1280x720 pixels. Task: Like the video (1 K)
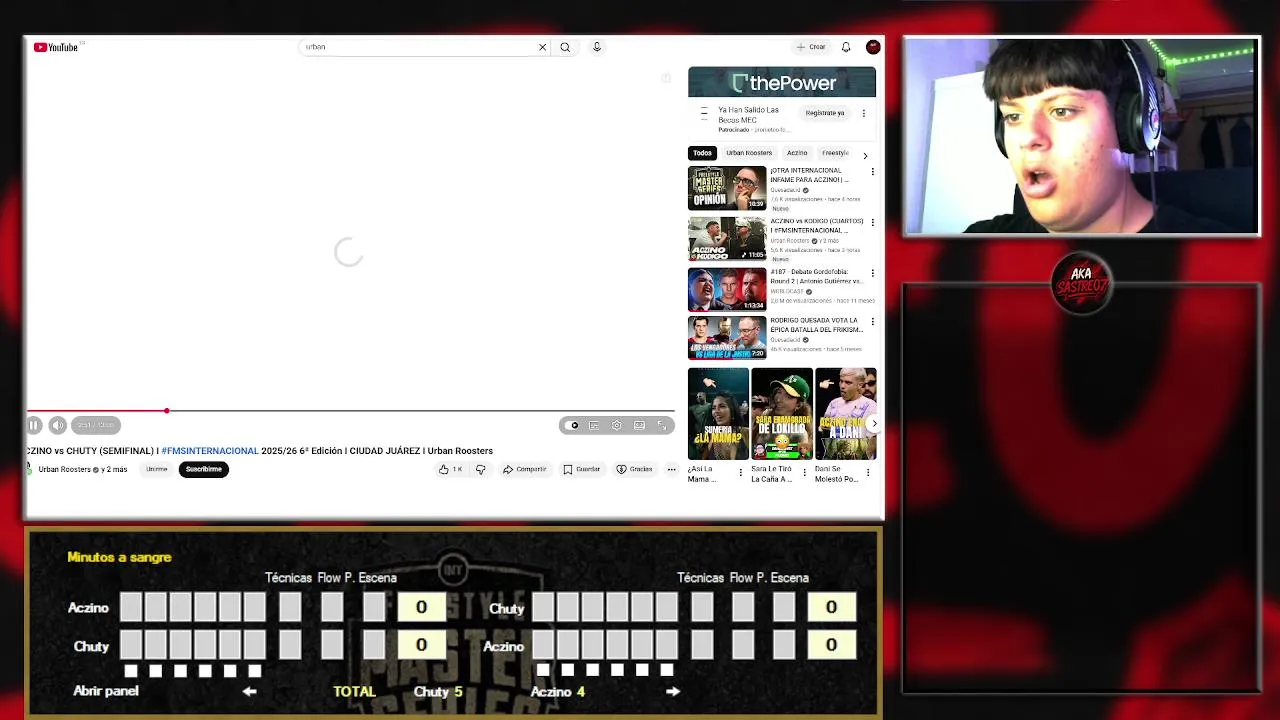coord(450,469)
